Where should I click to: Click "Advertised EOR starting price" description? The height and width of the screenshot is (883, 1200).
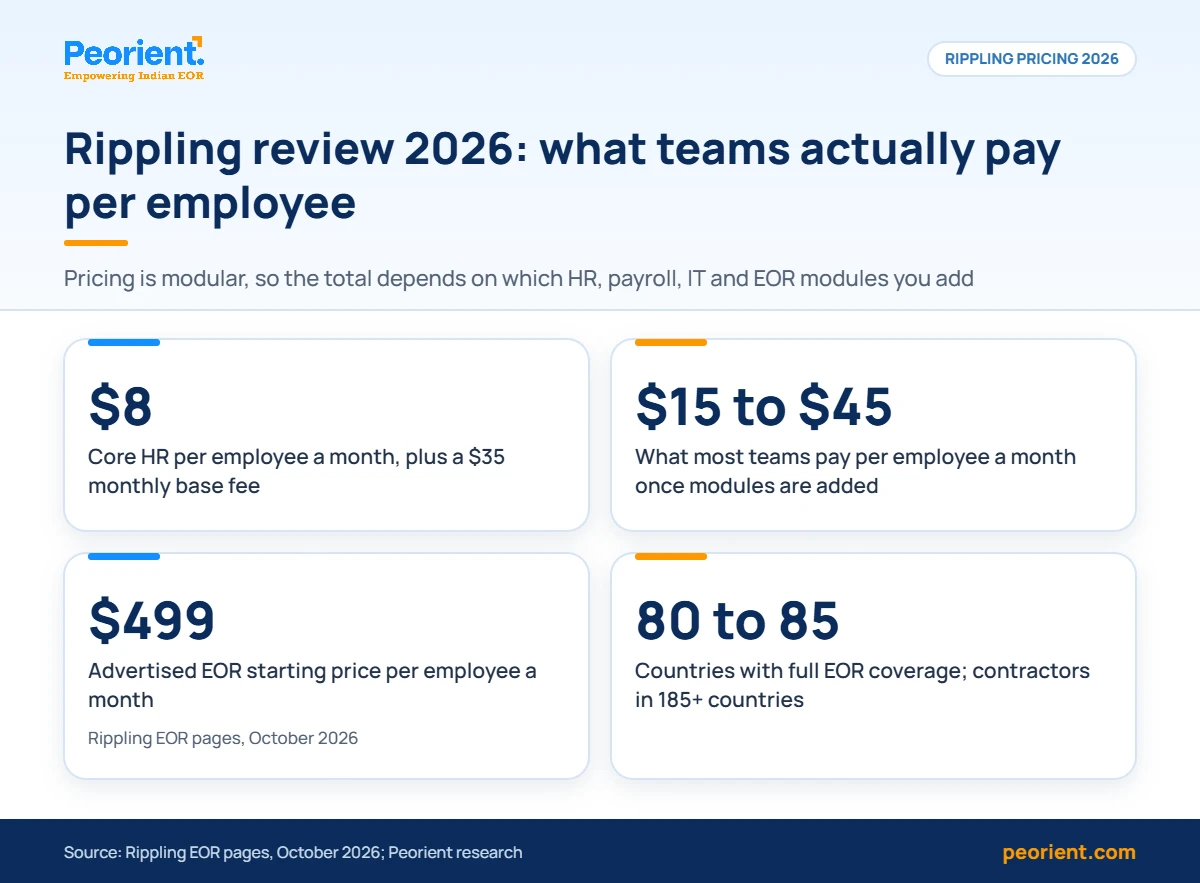click(312, 685)
